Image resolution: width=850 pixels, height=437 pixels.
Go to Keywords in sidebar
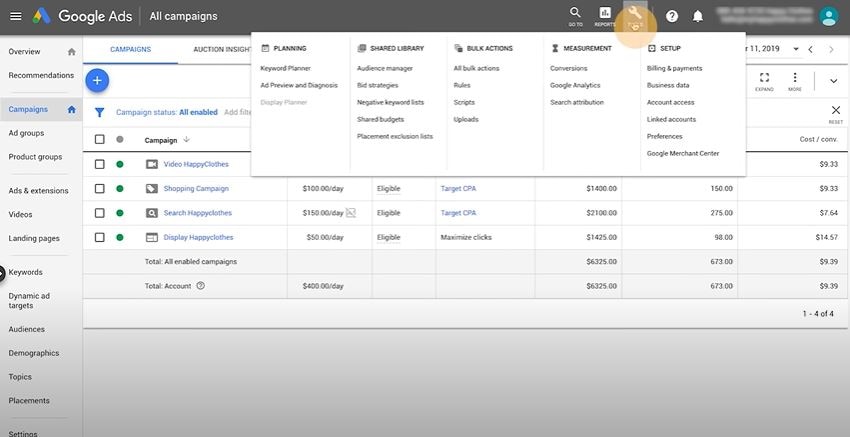point(25,272)
